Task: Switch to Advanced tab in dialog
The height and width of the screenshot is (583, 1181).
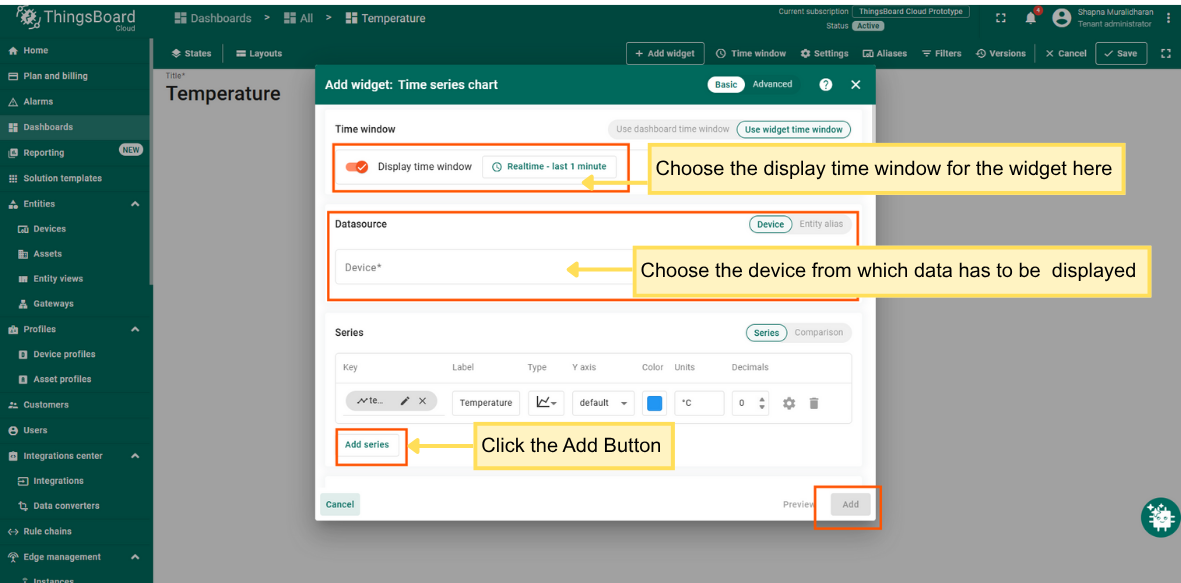Action: click(x=772, y=85)
